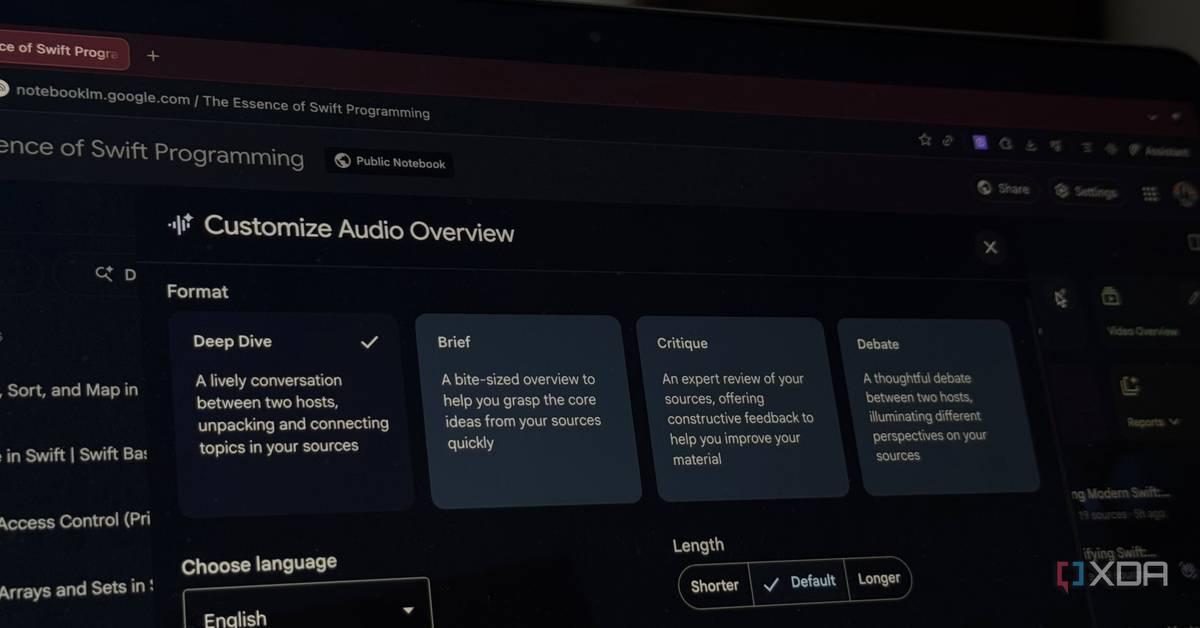Open notebook Settings
This screenshot has height=628, width=1200.
click(x=1085, y=191)
